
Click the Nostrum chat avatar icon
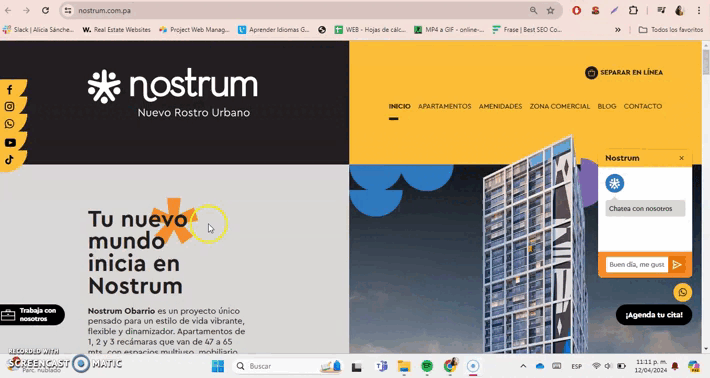(614, 183)
